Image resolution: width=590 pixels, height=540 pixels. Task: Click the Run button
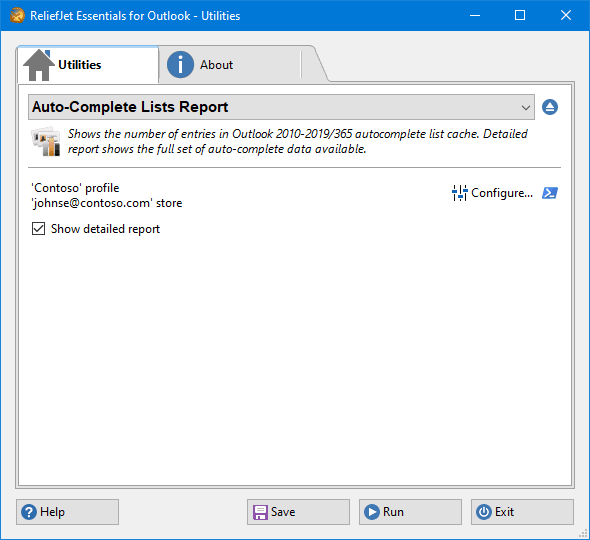pyautogui.click(x=410, y=512)
